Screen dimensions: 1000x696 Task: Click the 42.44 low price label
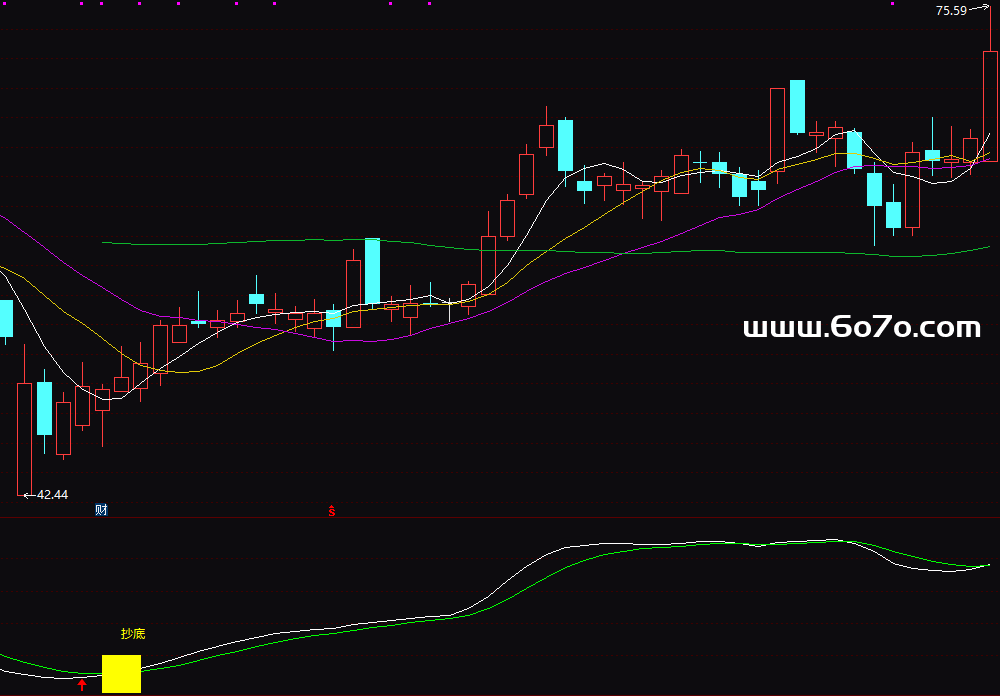tap(52, 494)
